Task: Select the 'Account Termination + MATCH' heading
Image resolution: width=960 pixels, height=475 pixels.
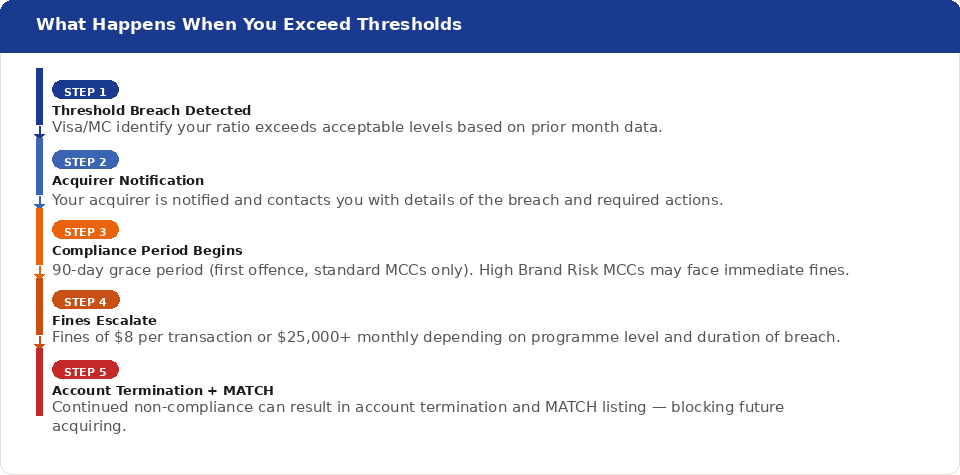Action: click(163, 390)
